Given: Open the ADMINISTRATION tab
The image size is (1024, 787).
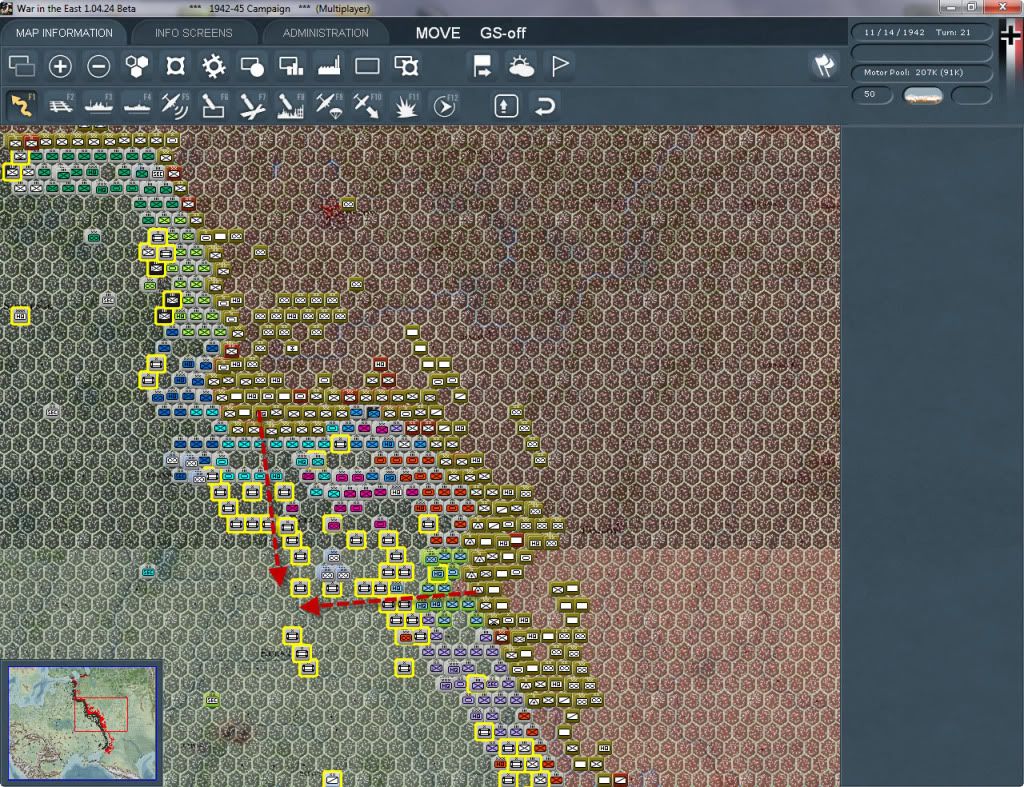Looking at the screenshot, I should coord(325,33).
